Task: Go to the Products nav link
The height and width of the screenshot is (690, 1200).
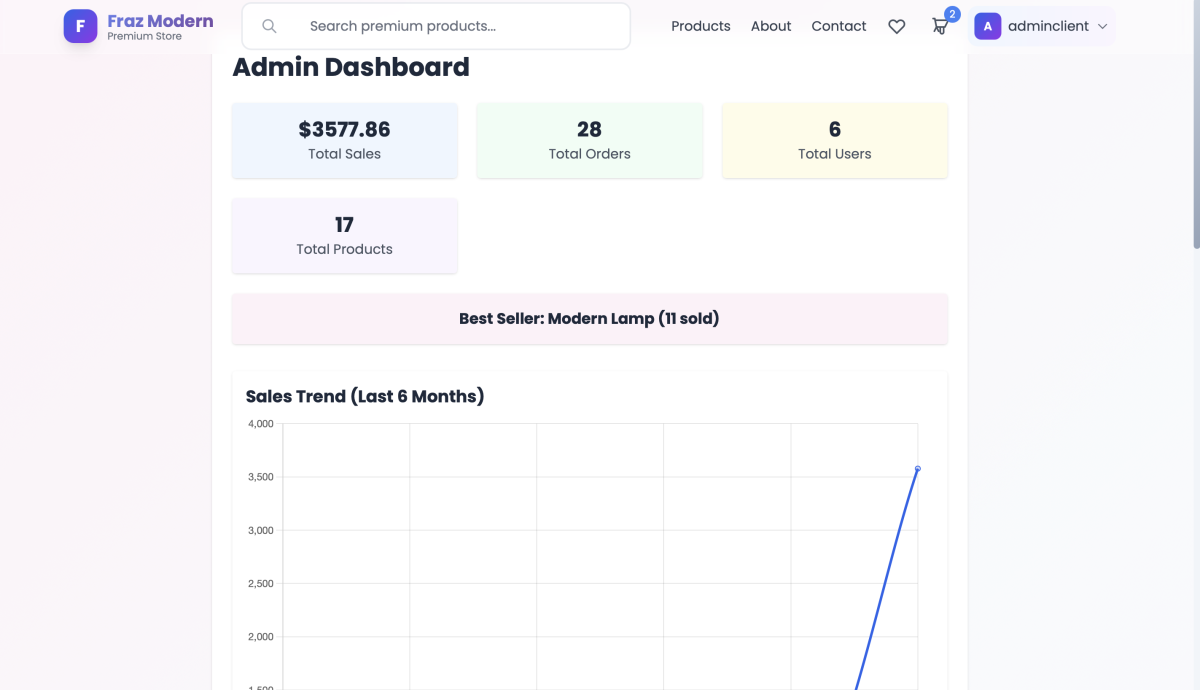Action: (700, 27)
